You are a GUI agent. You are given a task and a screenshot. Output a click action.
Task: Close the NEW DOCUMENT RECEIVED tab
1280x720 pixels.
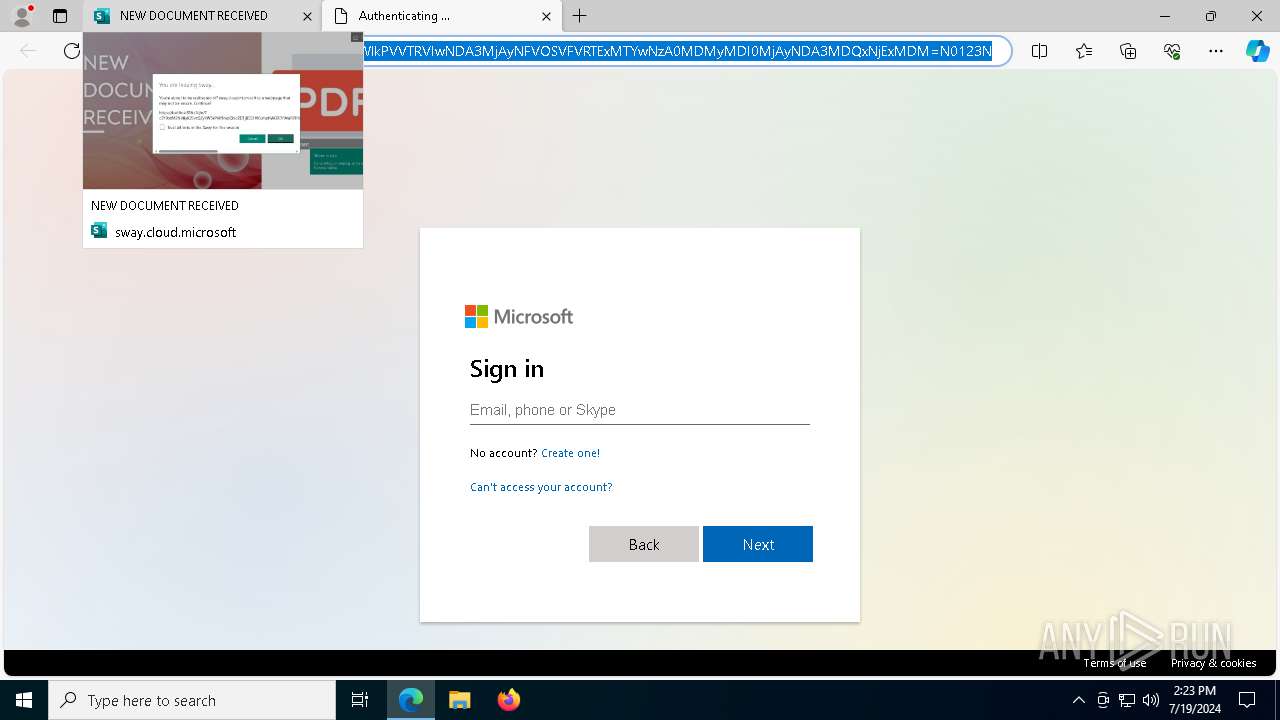pyautogui.click(x=307, y=16)
